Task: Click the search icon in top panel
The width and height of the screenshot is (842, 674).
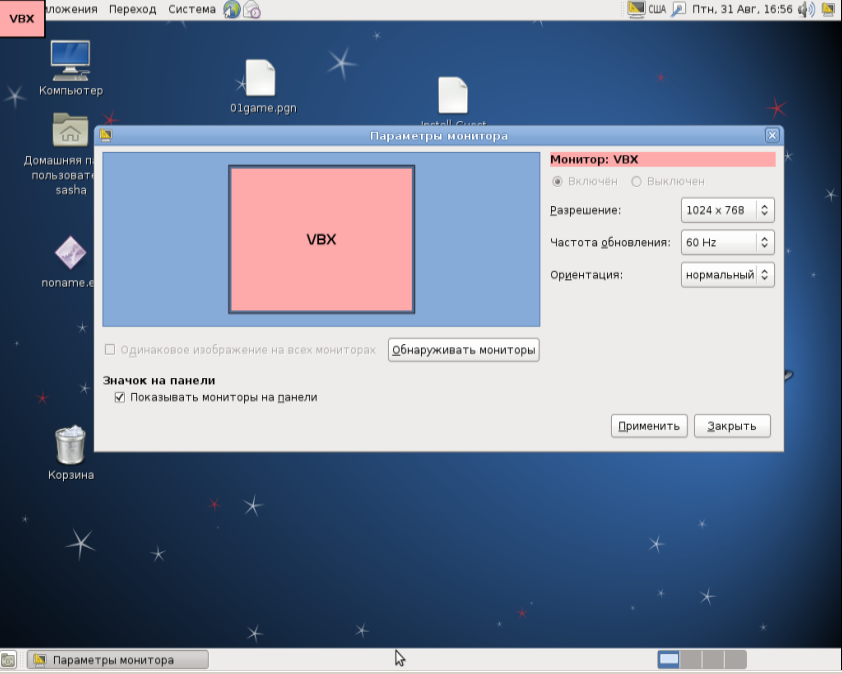Action: [x=679, y=9]
